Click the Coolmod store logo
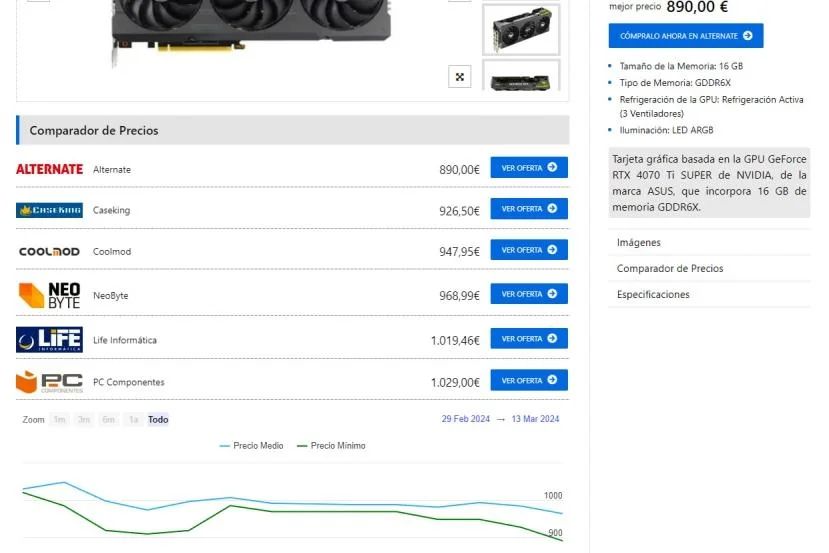 [50, 252]
